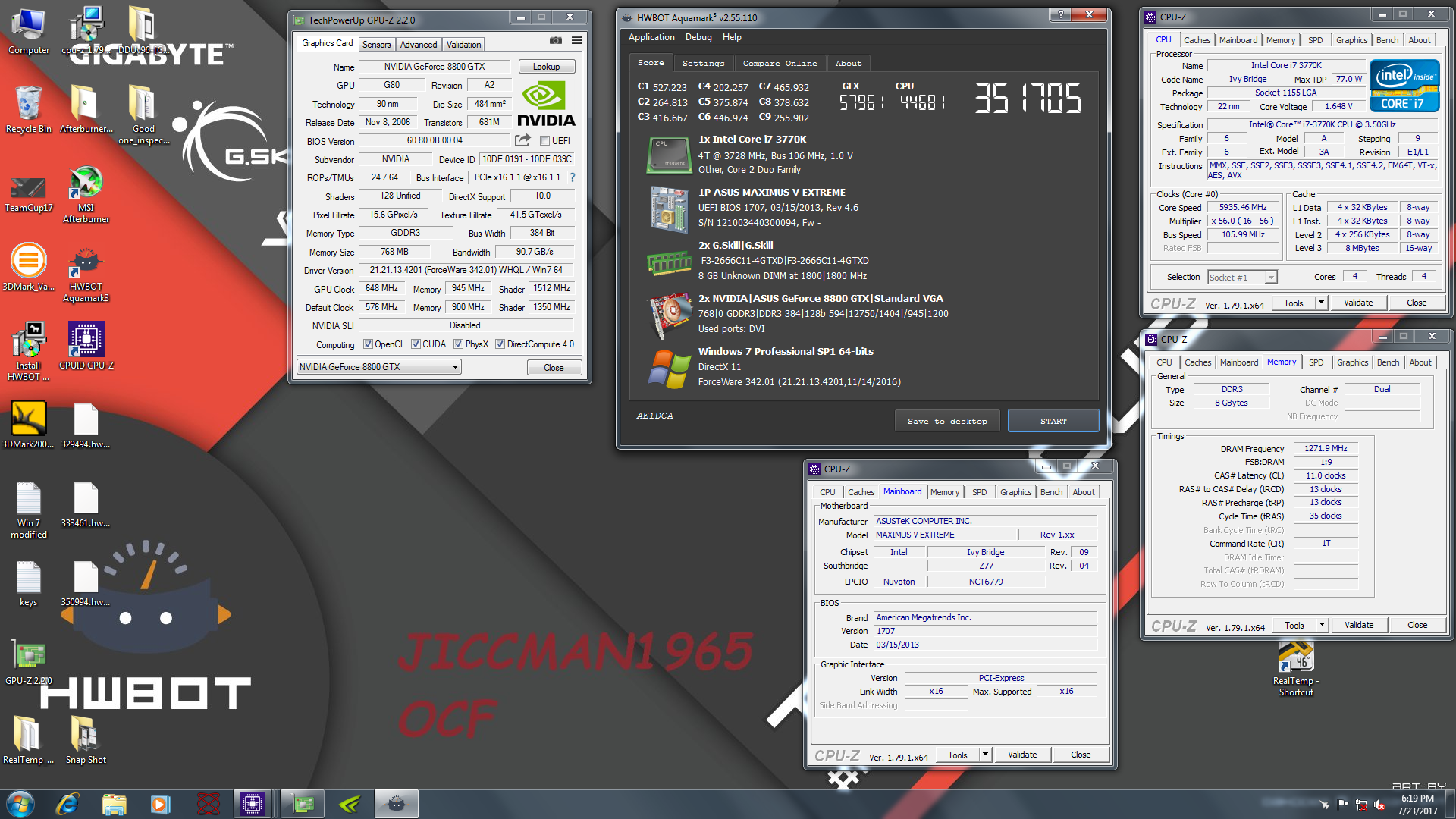Select the keys text file icon
The height and width of the screenshot is (819, 1456).
coord(29,584)
